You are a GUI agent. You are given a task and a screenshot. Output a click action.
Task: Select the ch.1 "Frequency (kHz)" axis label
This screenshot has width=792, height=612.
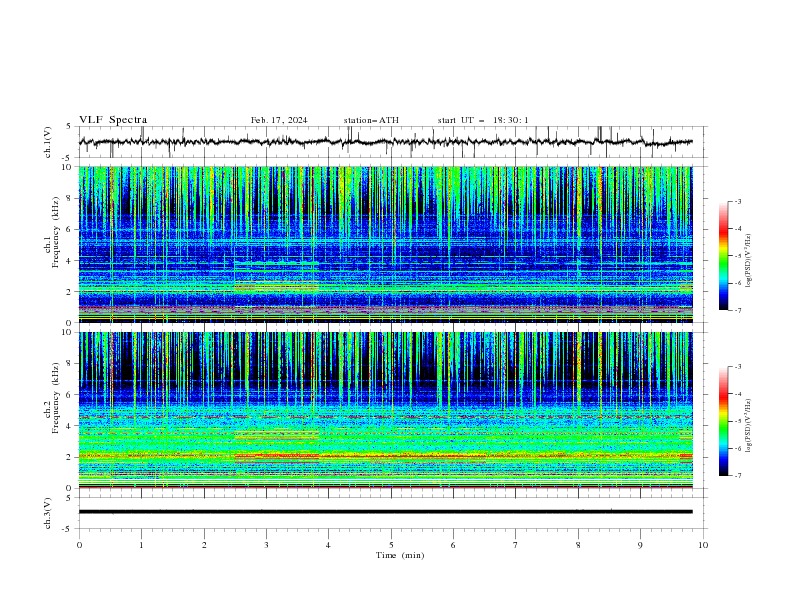tap(56, 232)
